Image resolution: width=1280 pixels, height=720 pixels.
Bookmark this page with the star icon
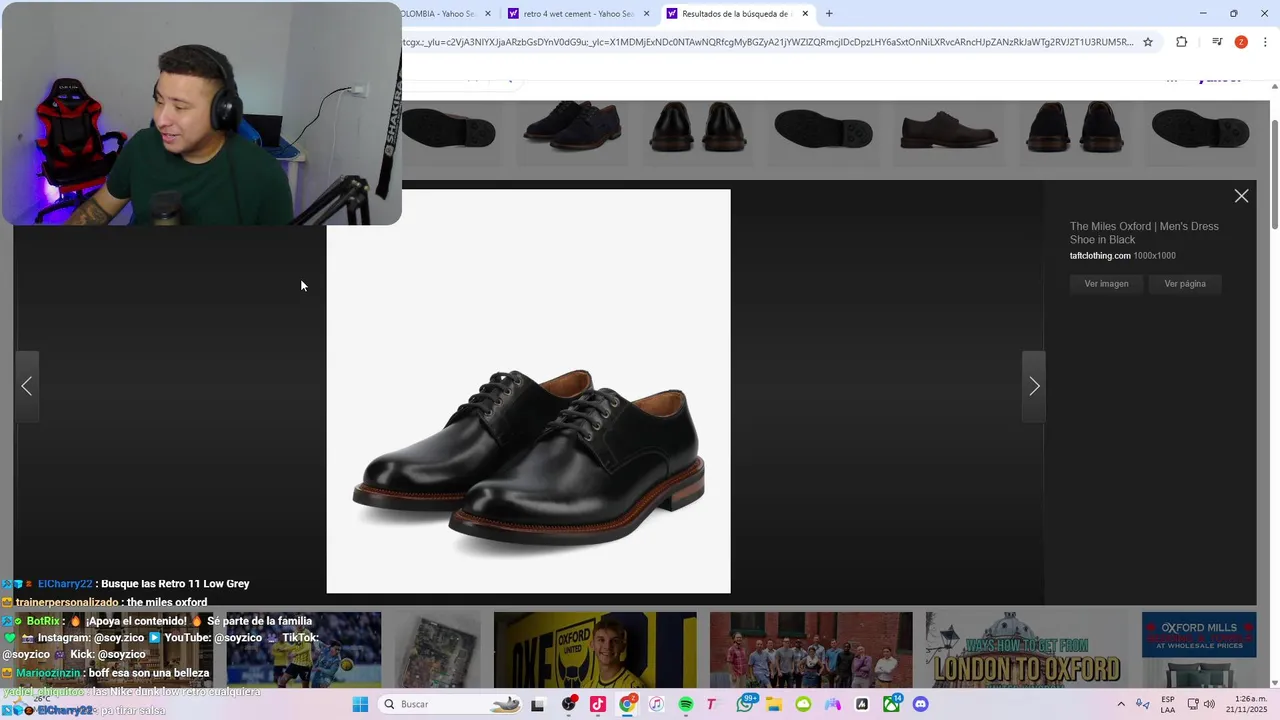(x=1148, y=42)
